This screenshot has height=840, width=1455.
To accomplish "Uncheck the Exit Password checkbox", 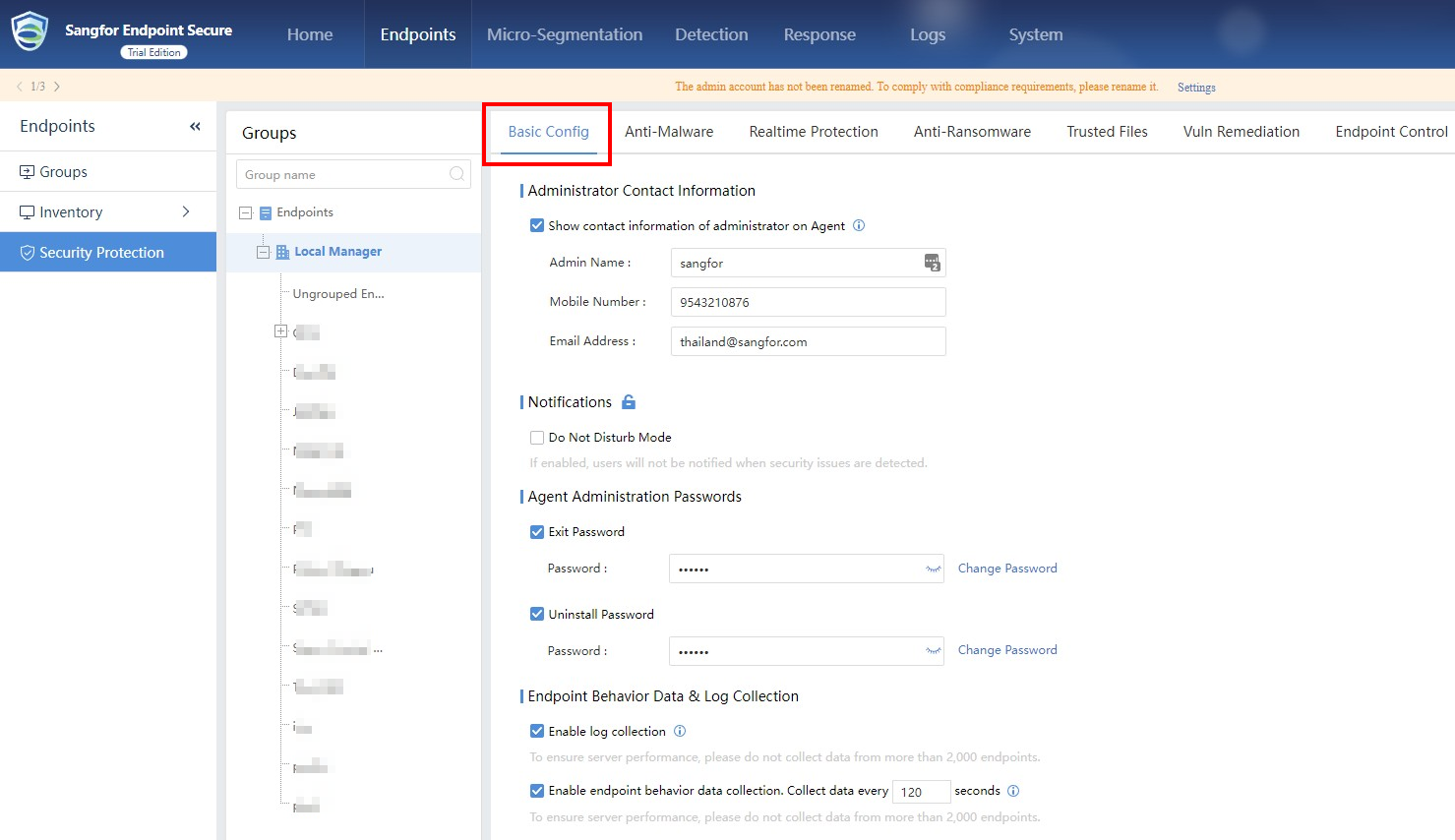I will click(537, 532).
